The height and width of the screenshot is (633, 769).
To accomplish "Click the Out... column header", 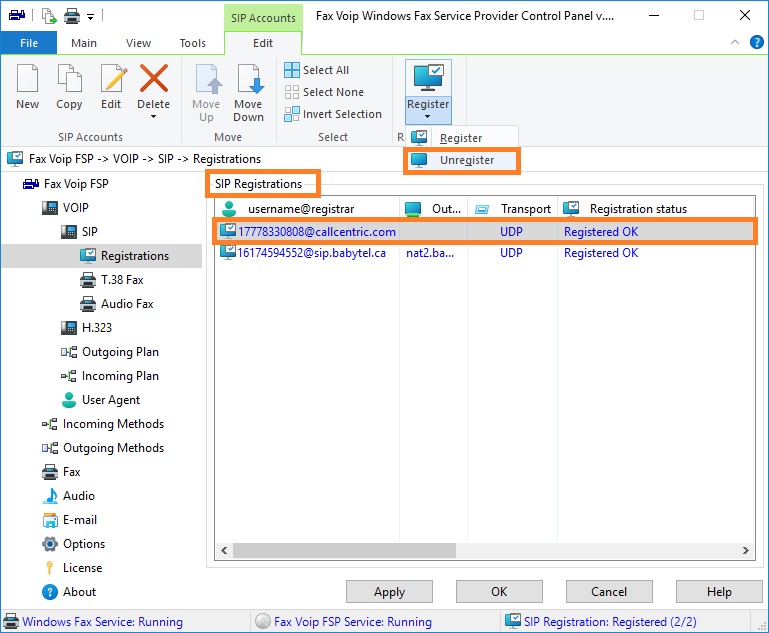I will tap(434, 209).
